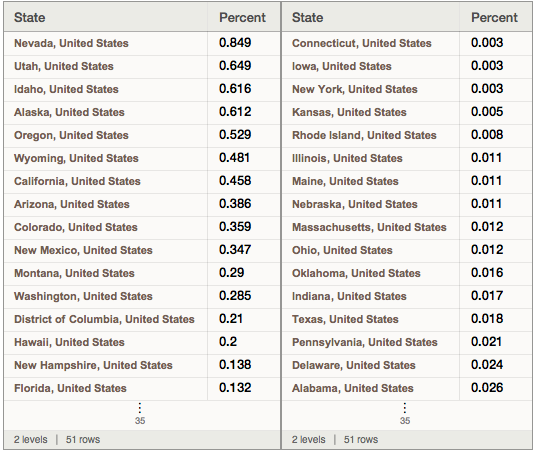This screenshot has height=451, width=533.
Task: Expand the left table's 35 hidden rows
Action: pos(140,414)
